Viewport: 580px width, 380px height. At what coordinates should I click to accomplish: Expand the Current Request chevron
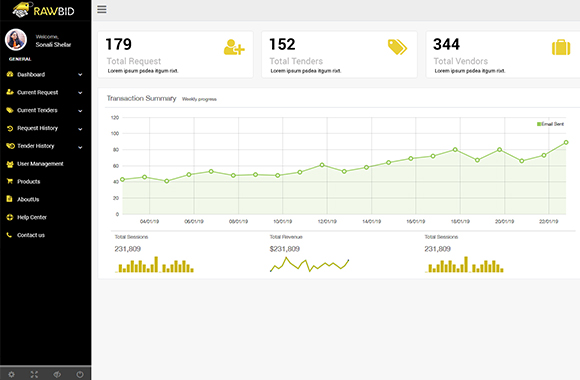[x=80, y=93]
